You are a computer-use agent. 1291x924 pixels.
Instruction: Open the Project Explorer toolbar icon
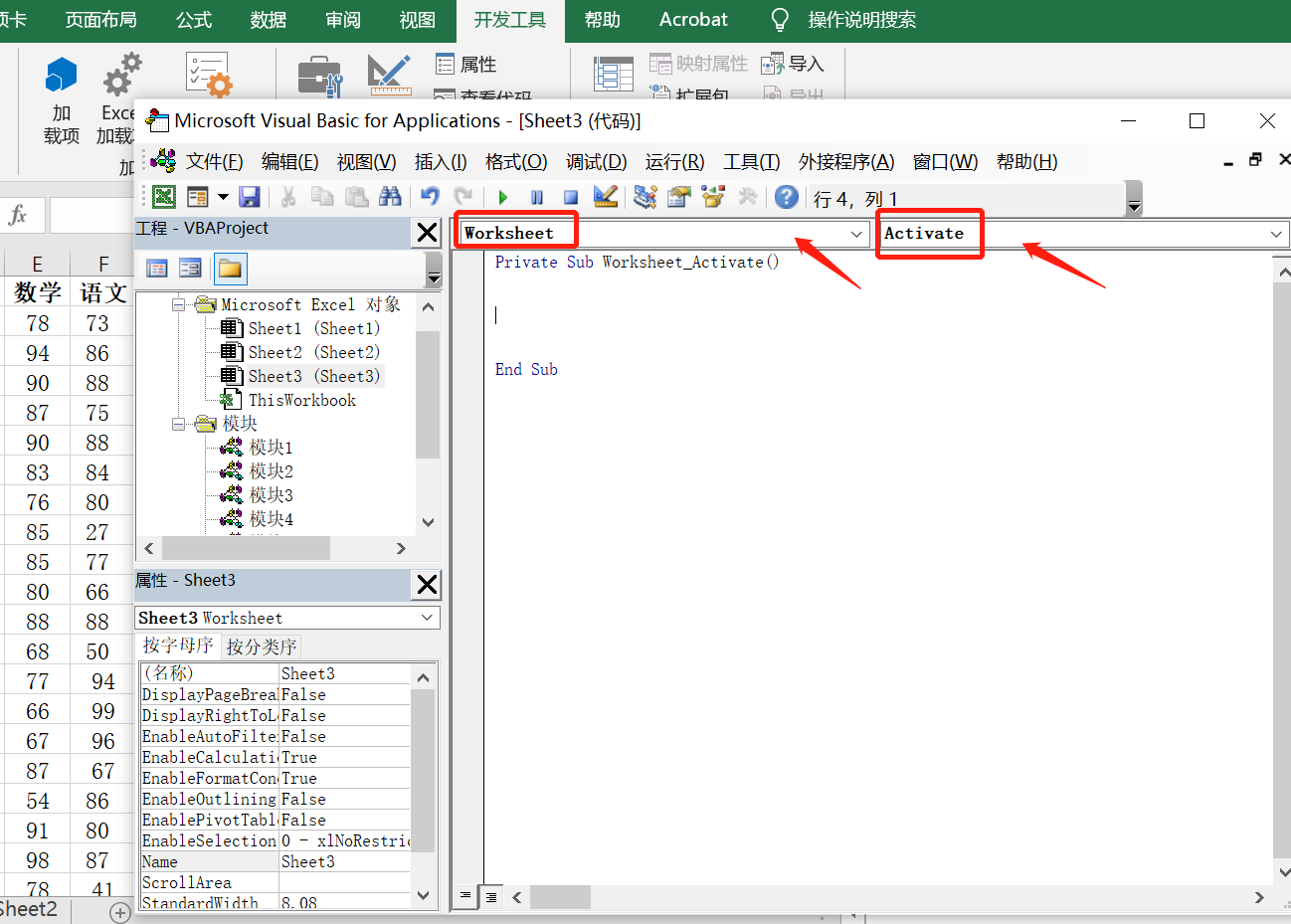tap(645, 197)
